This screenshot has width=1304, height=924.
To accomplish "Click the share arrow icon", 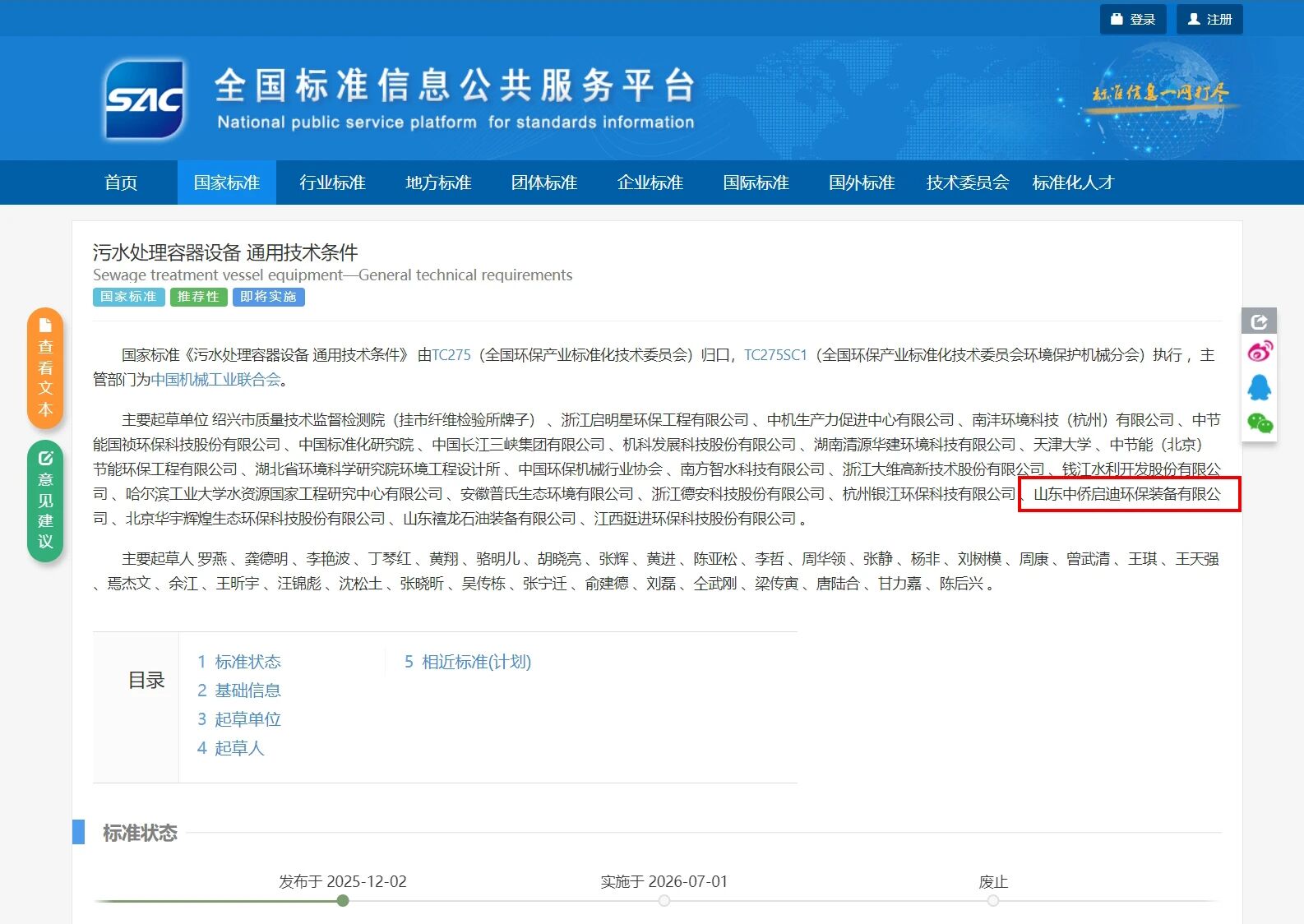I will click(1259, 321).
